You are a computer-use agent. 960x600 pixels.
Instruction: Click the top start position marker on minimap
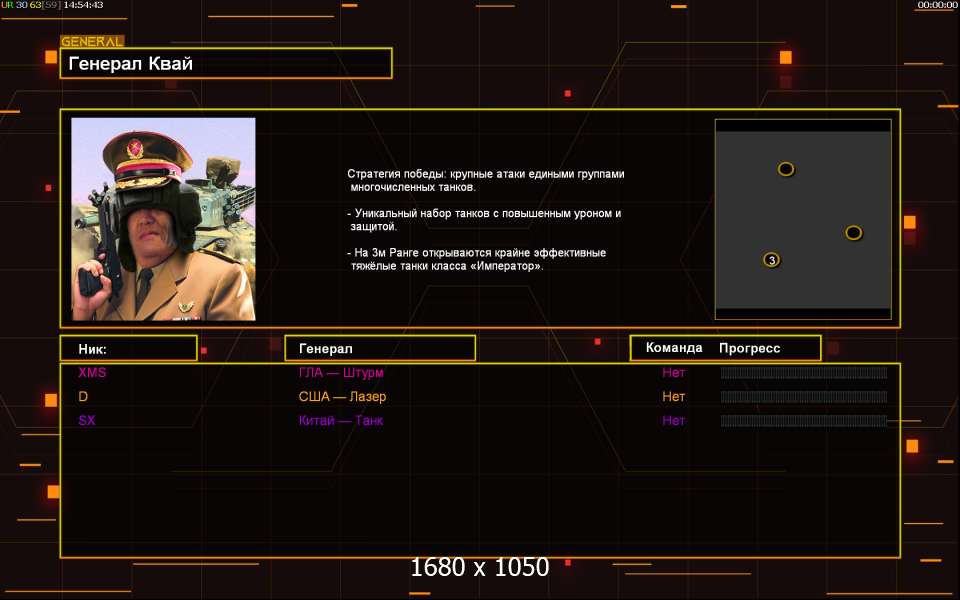(x=786, y=169)
